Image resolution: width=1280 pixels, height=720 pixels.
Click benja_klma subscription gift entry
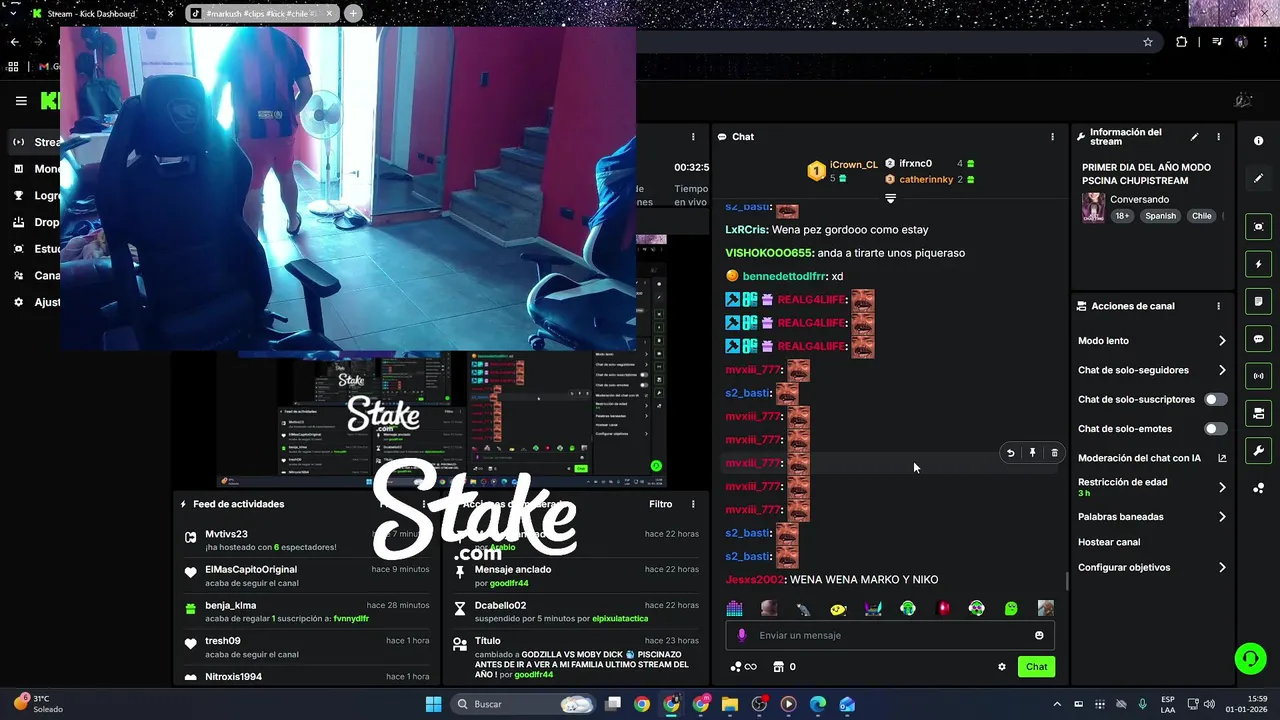(306, 612)
